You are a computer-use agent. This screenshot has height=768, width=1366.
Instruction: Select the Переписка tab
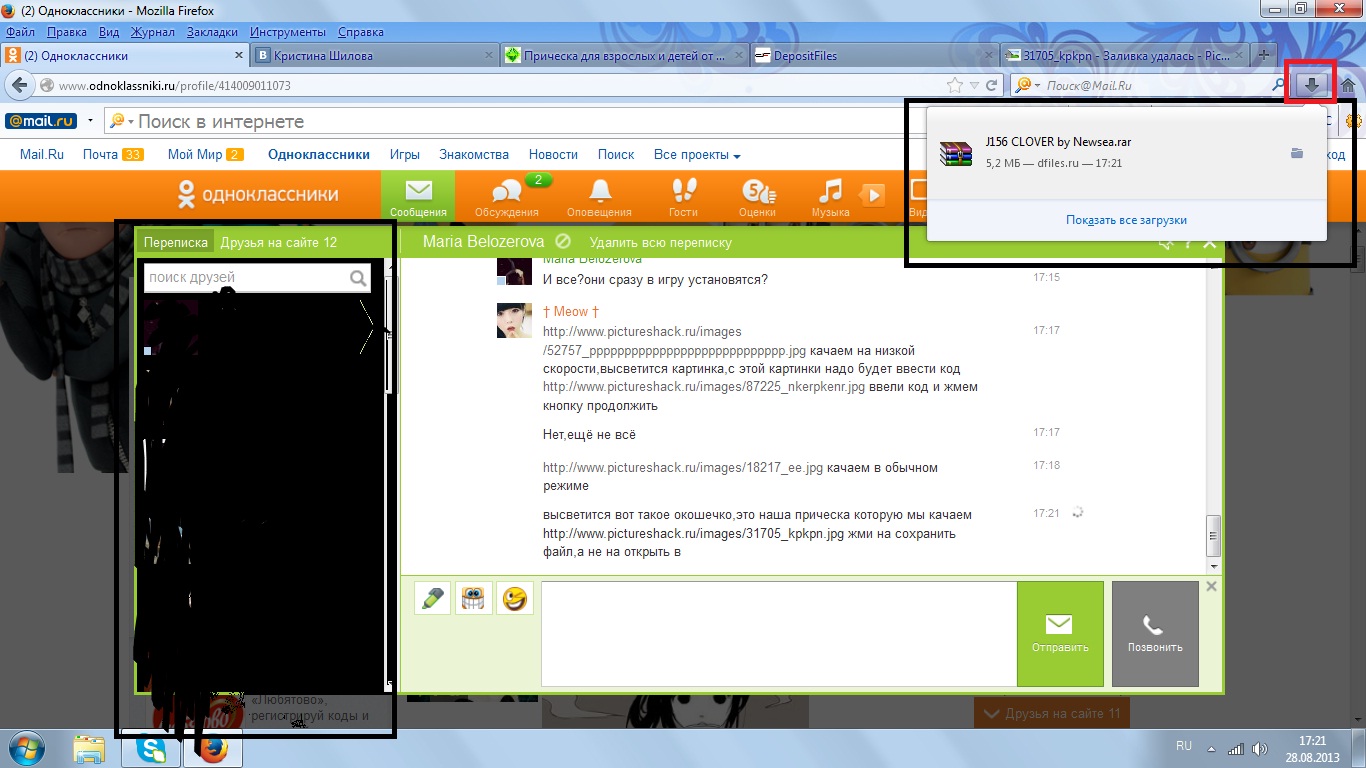[x=176, y=242]
